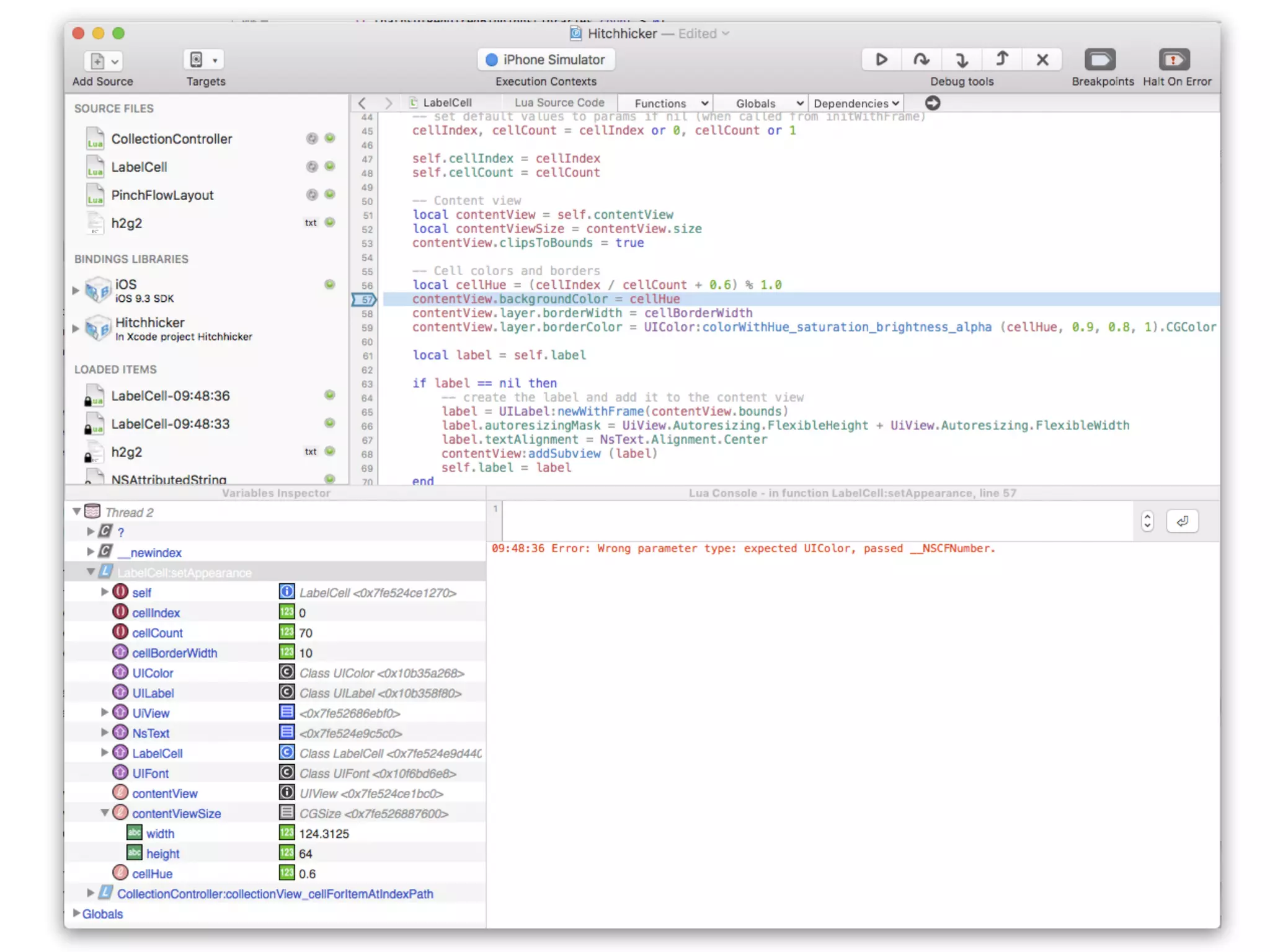The image size is (1270, 952).
Task: Click the console return/execute button
Action: coord(1183,521)
